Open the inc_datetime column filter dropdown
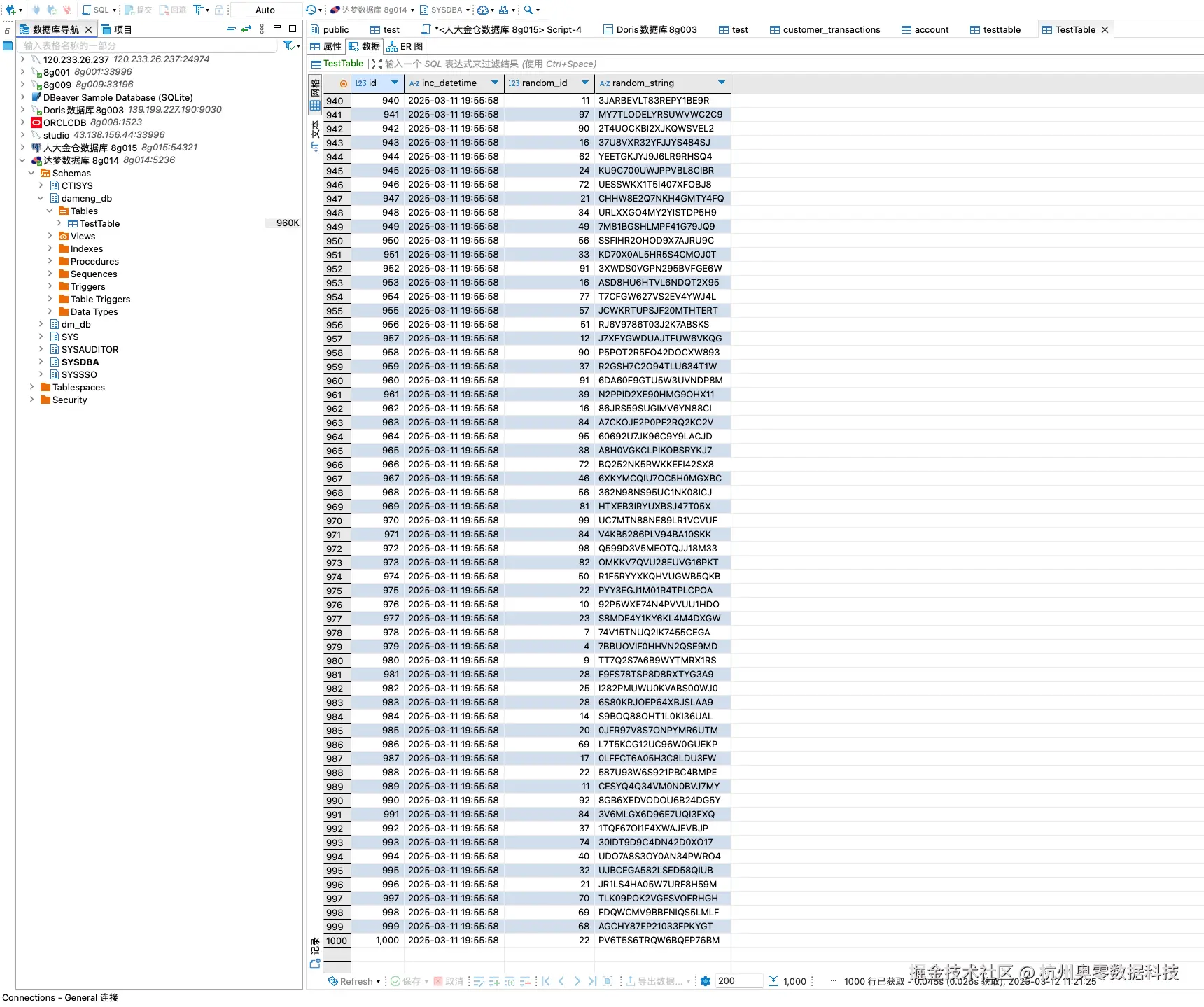Image resolution: width=1204 pixels, height=1007 pixels. tap(495, 83)
